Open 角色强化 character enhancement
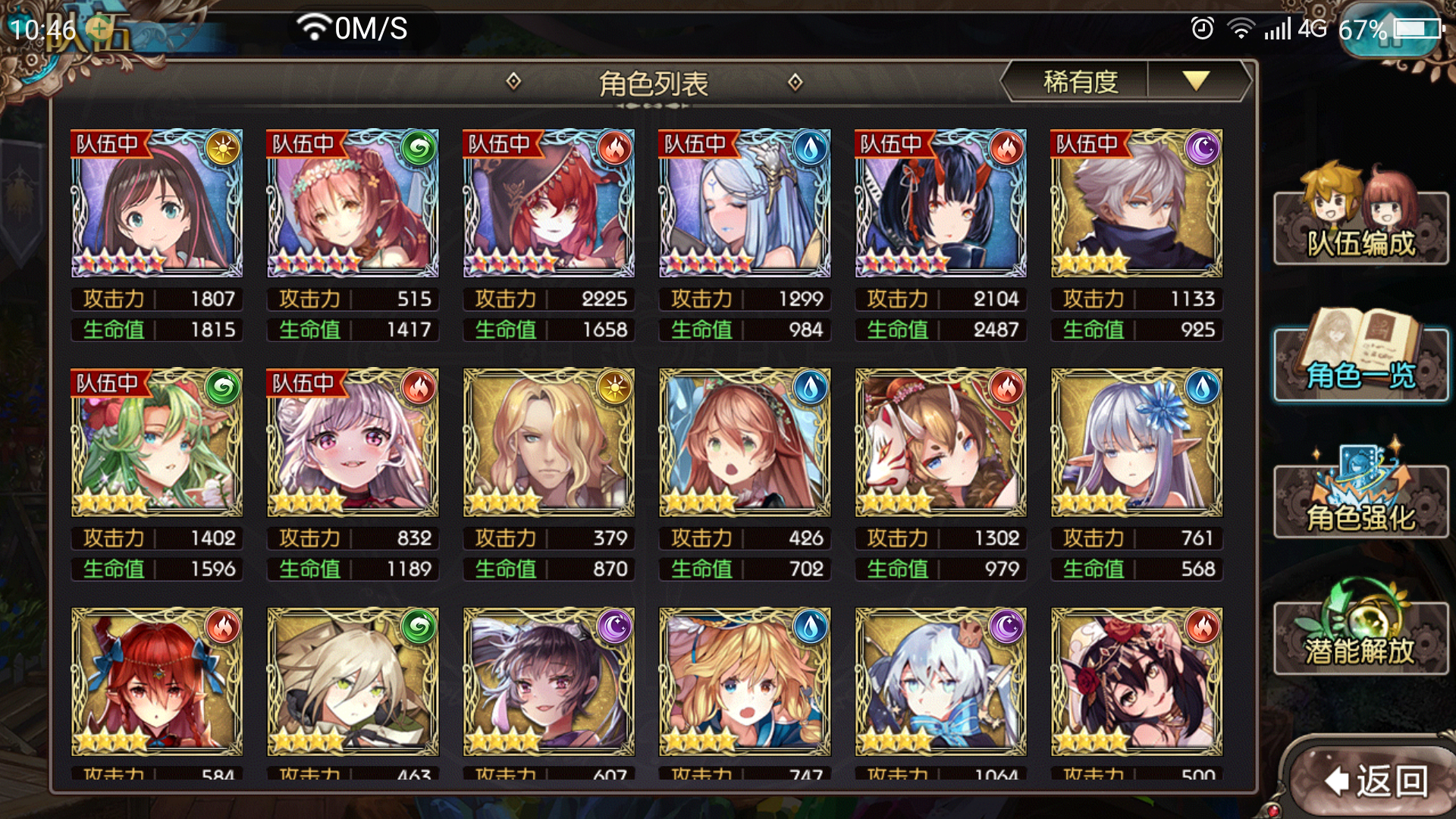 1360,493
